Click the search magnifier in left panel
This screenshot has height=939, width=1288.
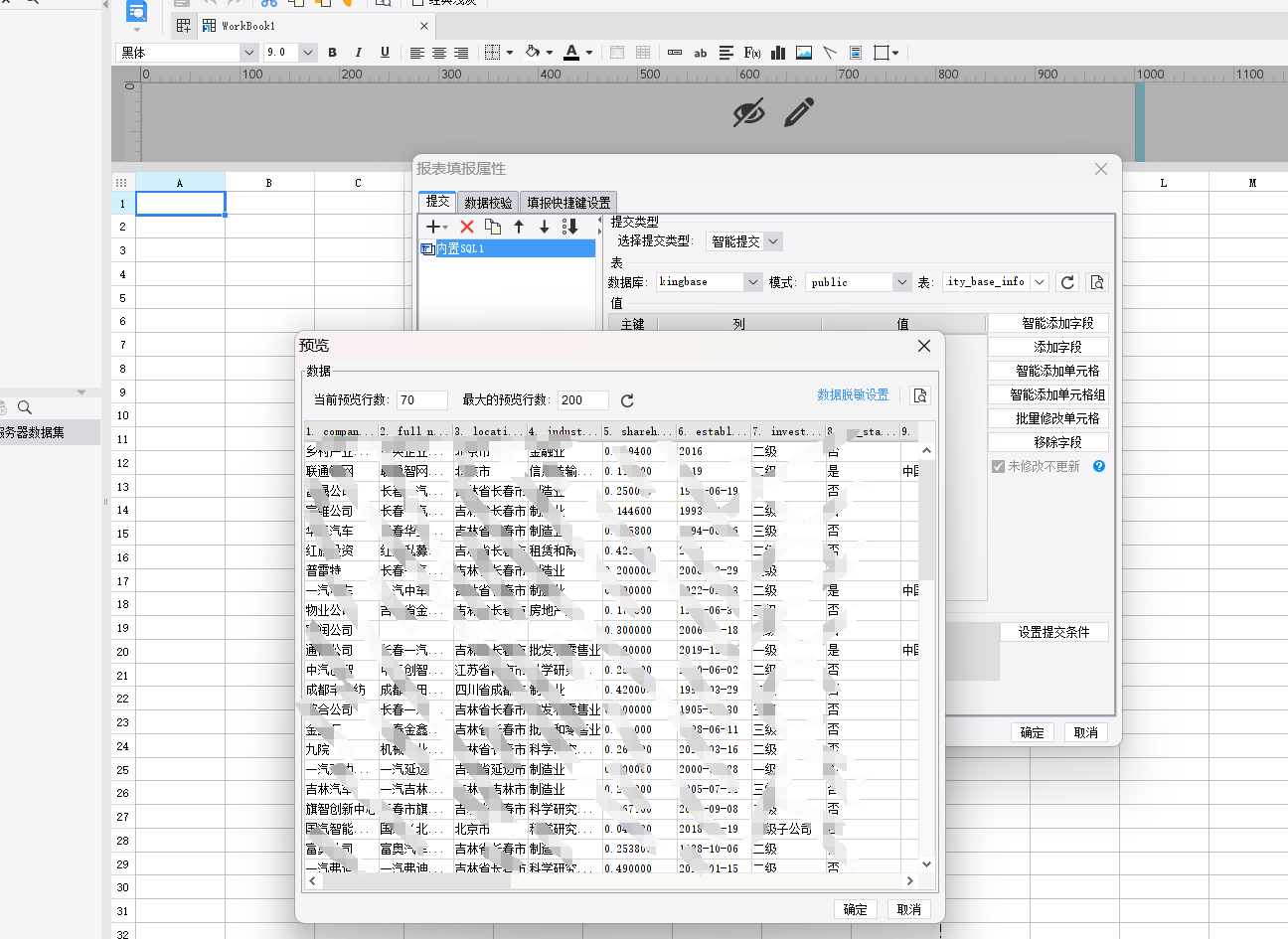(25, 407)
